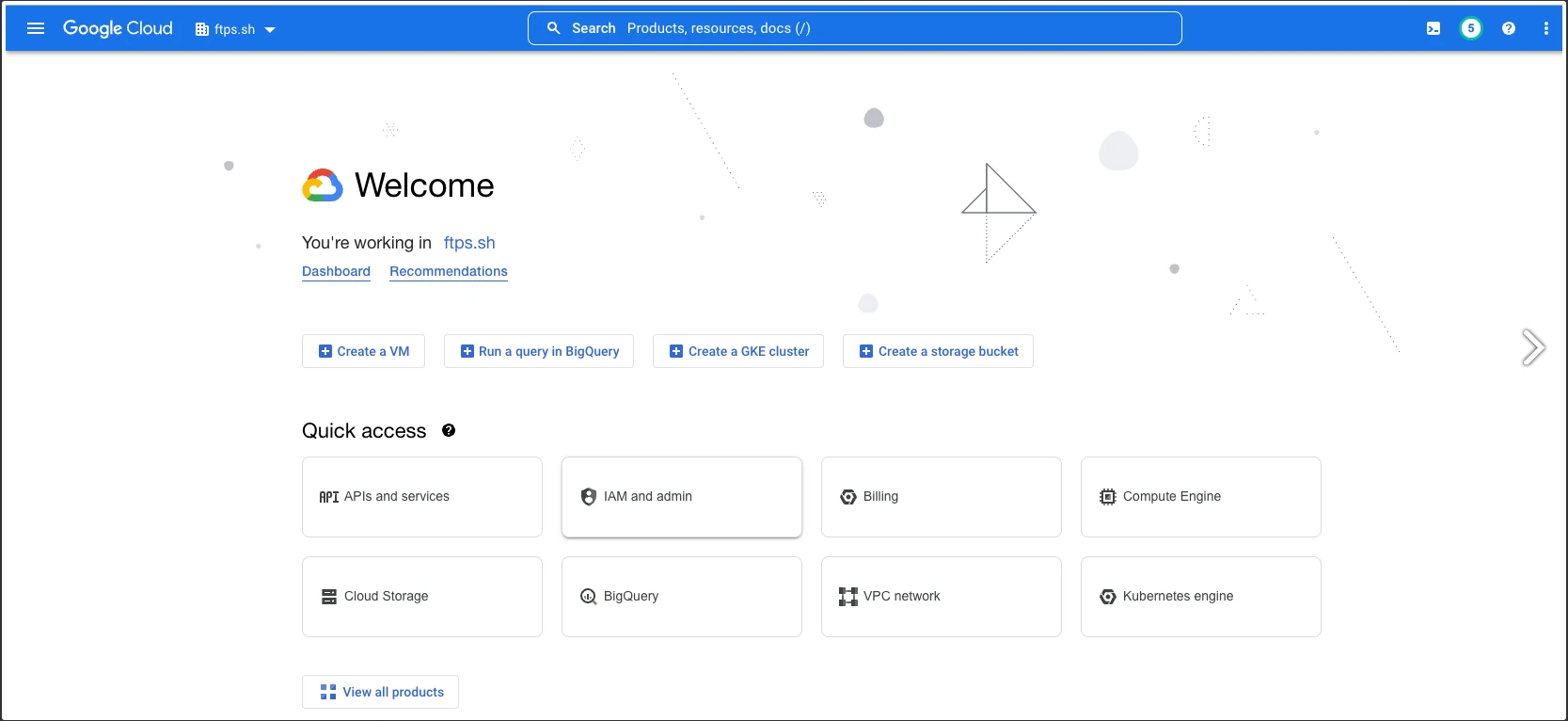Choose Create a GKE cluster
This screenshot has height=721, width=1568.
[x=738, y=351]
